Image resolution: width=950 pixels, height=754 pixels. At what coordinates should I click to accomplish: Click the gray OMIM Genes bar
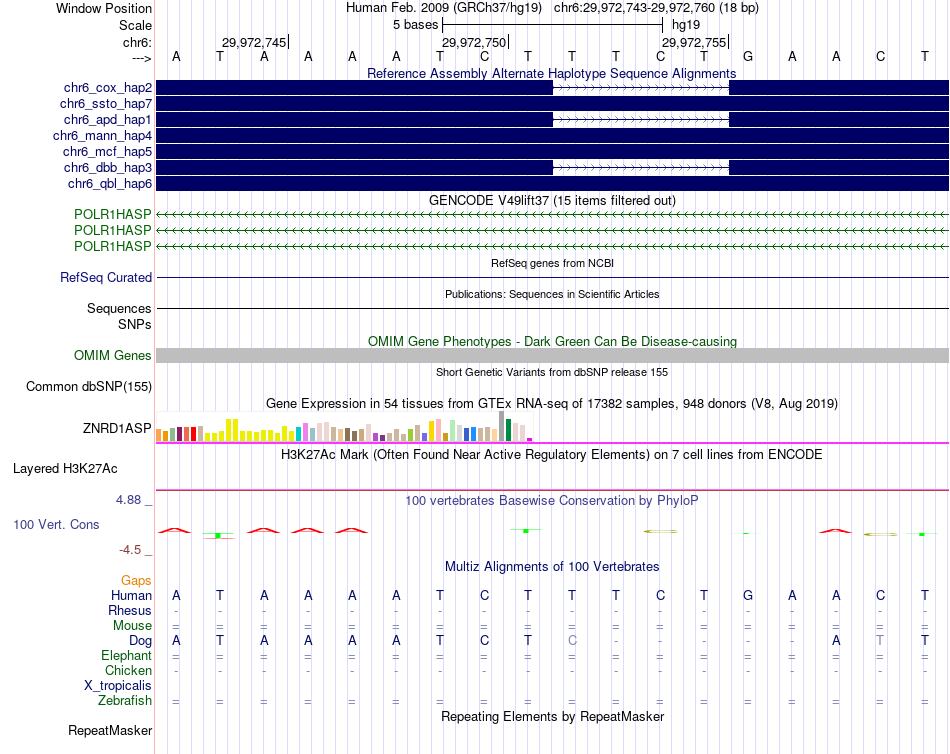(x=552, y=355)
